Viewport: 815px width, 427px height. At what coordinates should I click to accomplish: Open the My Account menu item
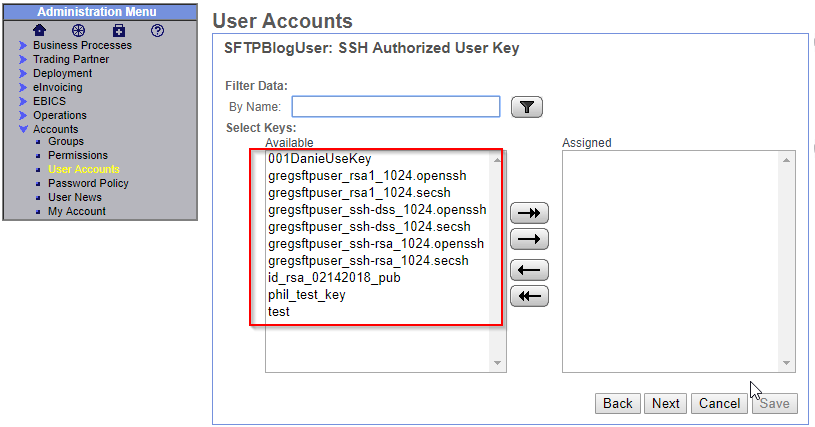pos(76,211)
